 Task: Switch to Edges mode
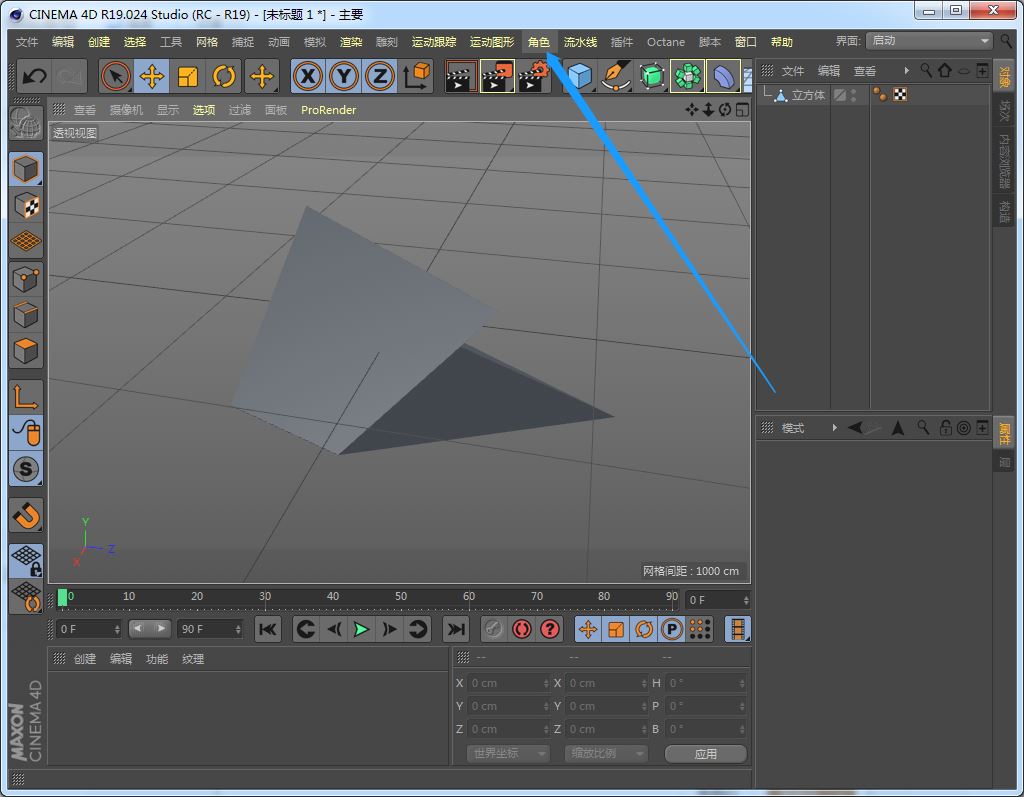tap(25, 316)
